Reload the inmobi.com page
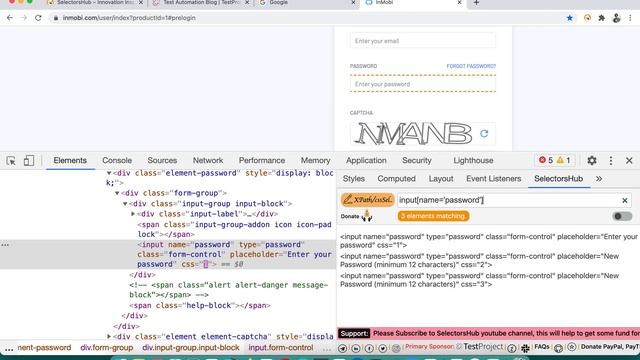This screenshot has width=640, height=360. (x=38, y=18)
